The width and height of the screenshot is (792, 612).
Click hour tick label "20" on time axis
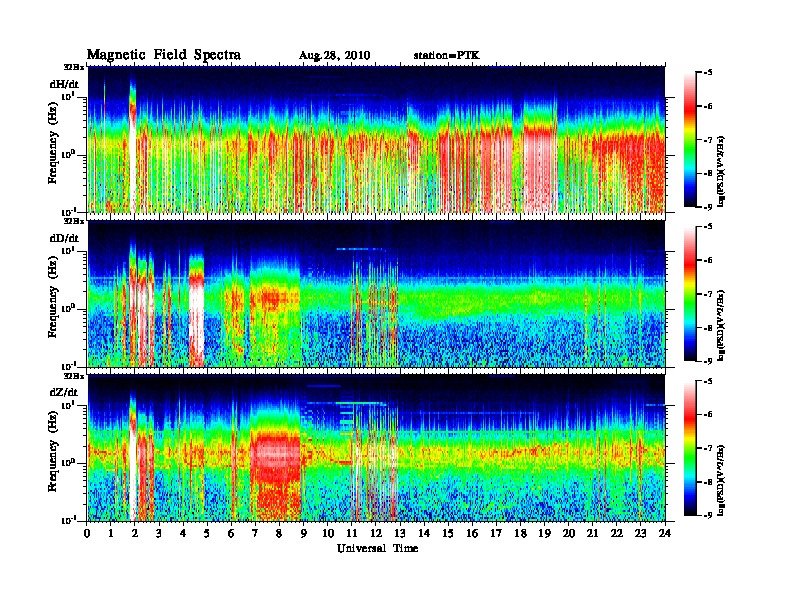(x=569, y=533)
